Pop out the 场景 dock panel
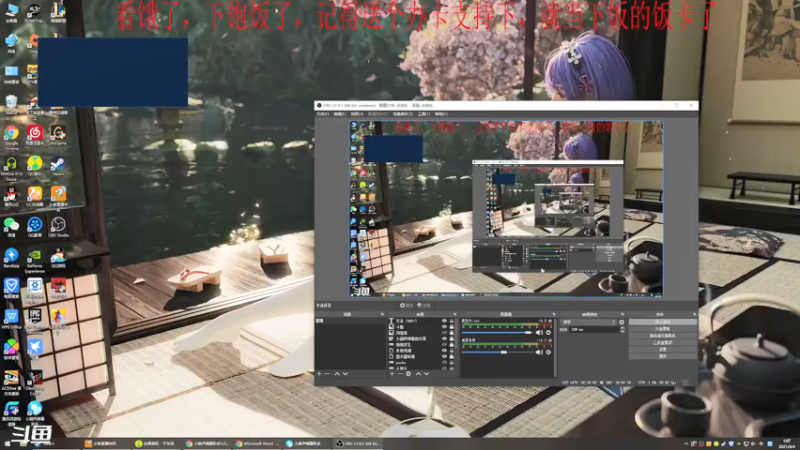This screenshot has height=450, width=800. pos(383,314)
